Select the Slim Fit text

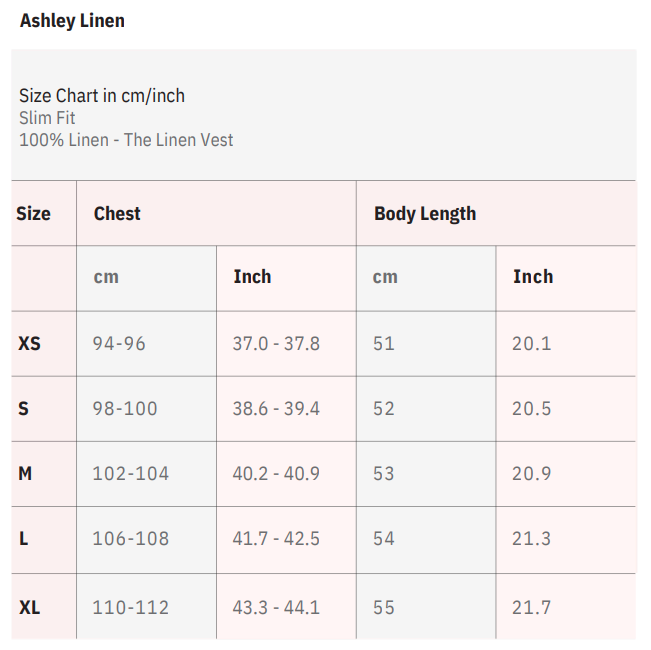tap(47, 118)
